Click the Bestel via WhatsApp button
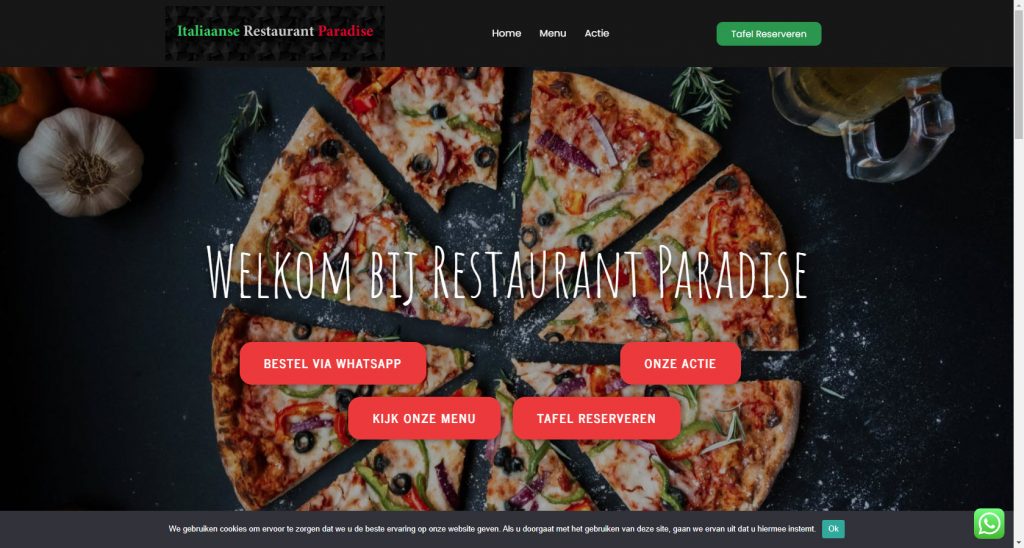The width and height of the screenshot is (1024, 548). (x=332, y=363)
